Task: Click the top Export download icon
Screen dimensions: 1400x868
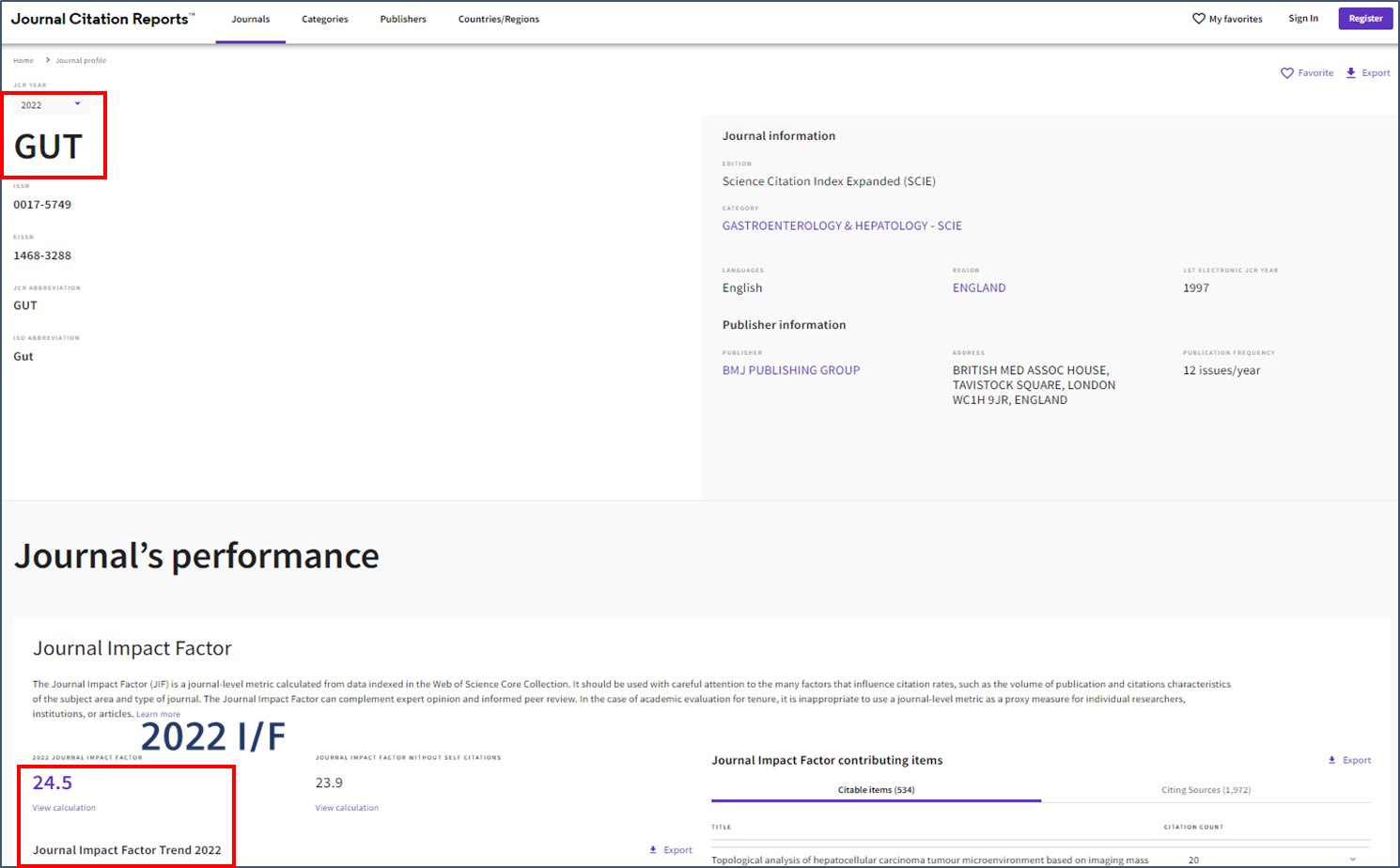Action: click(1351, 73)
